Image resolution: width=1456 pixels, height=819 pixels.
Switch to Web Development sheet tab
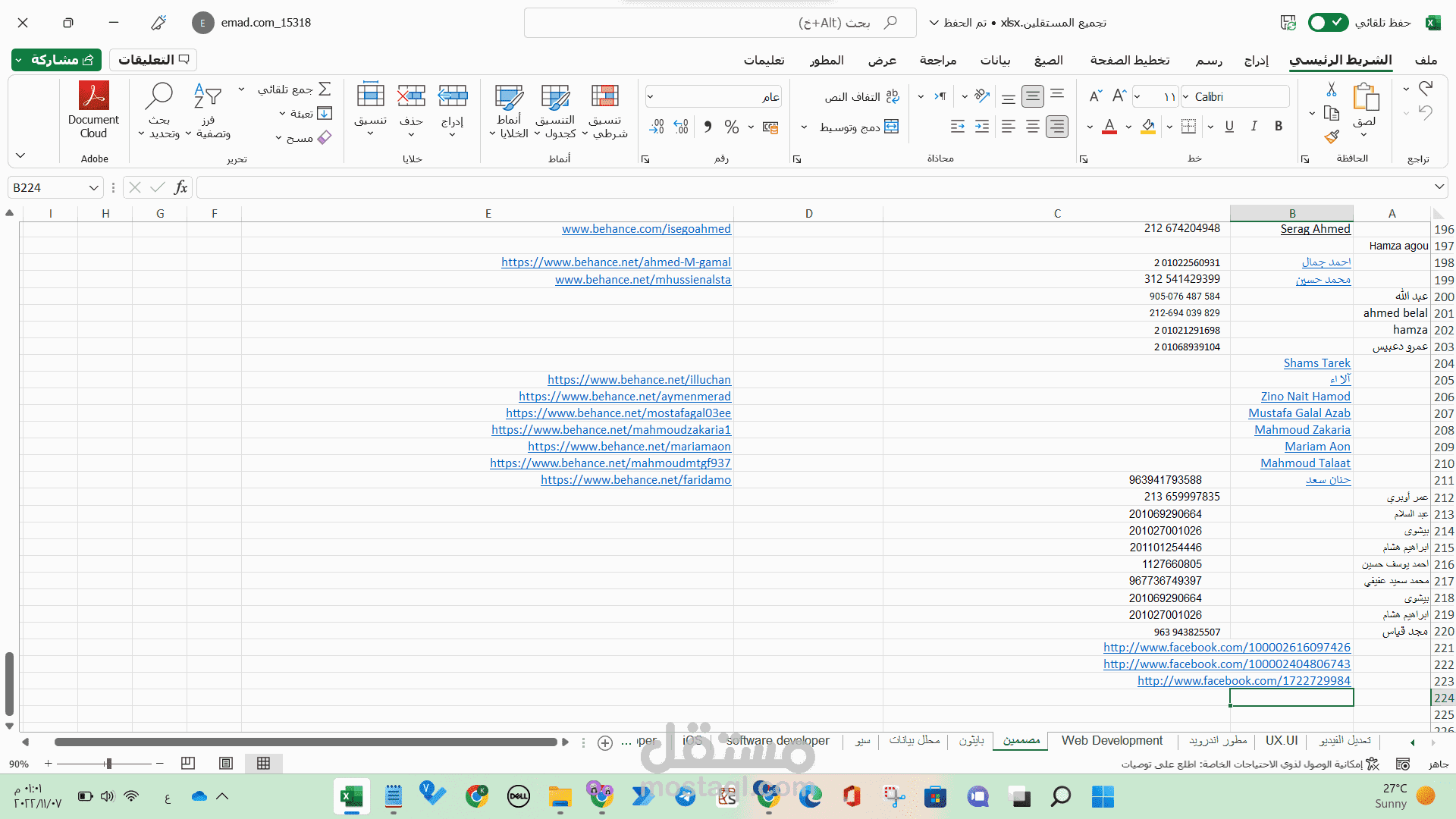pyautogui.click(x=1112, y=741)
